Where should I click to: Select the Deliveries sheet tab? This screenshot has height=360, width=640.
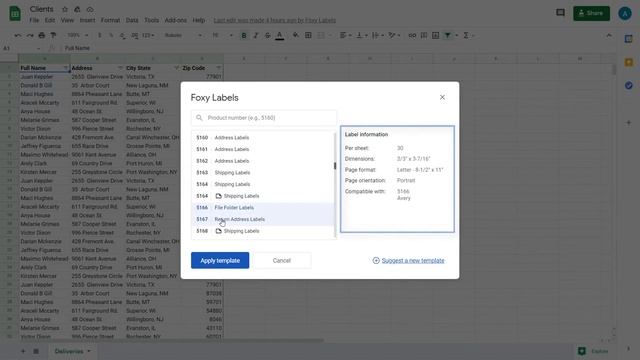[72, 351]
